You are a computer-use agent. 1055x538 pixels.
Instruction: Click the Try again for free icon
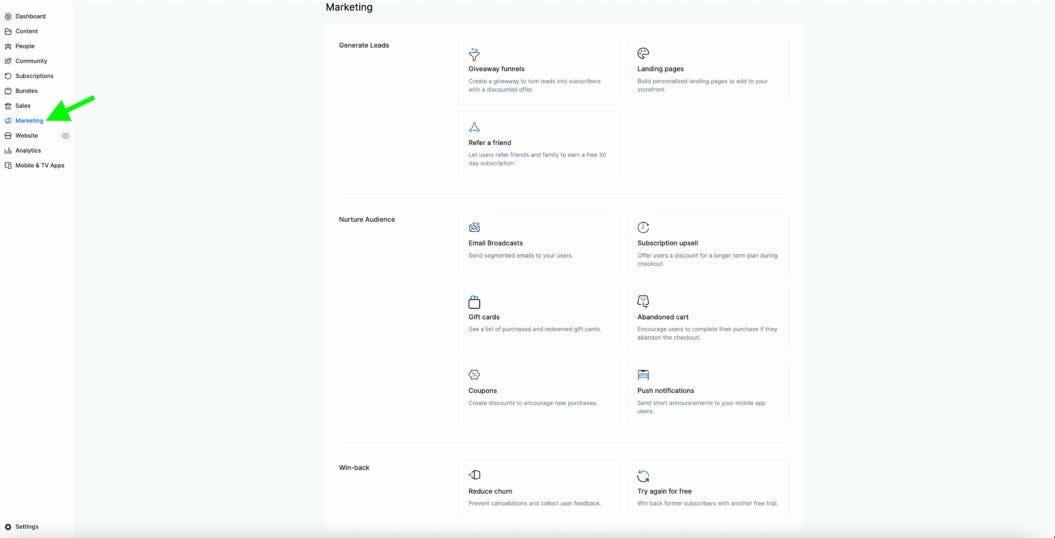643,476
